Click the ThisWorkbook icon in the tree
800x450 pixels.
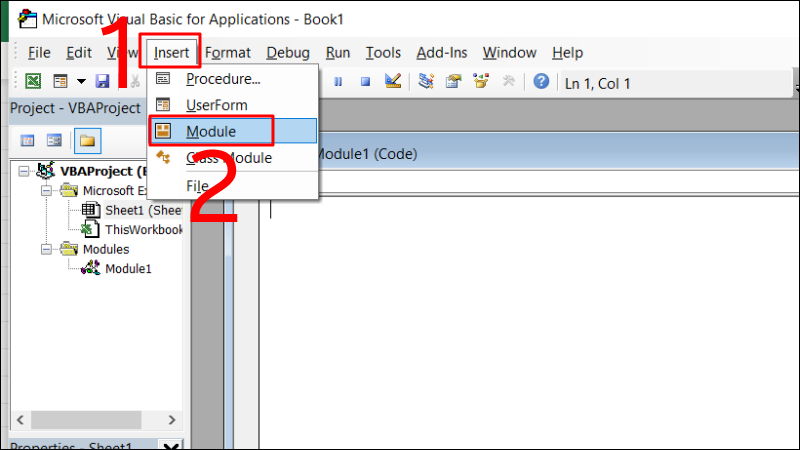[91, 229]
